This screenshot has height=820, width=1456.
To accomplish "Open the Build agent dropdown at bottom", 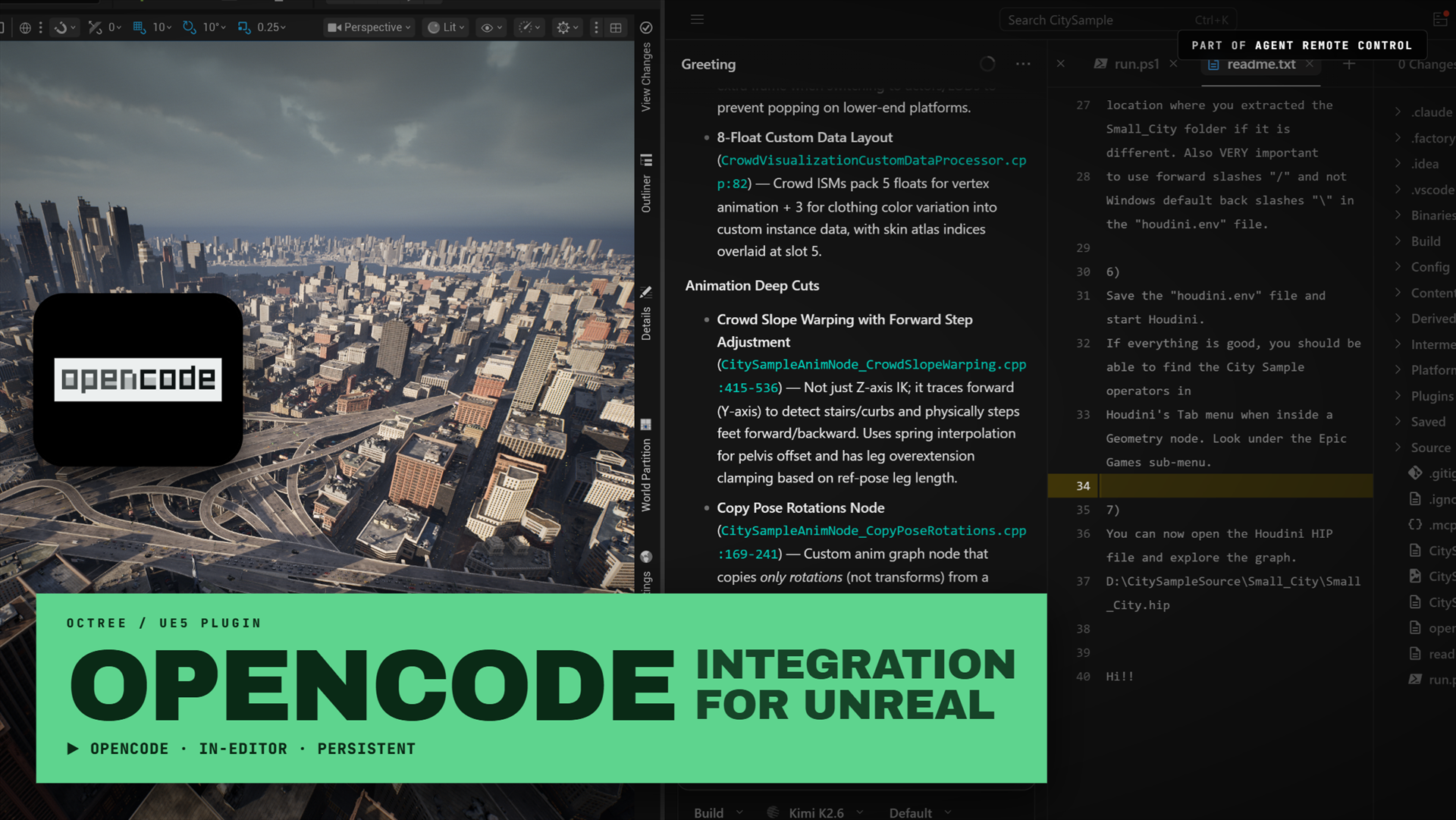I will tap(717, 812).
